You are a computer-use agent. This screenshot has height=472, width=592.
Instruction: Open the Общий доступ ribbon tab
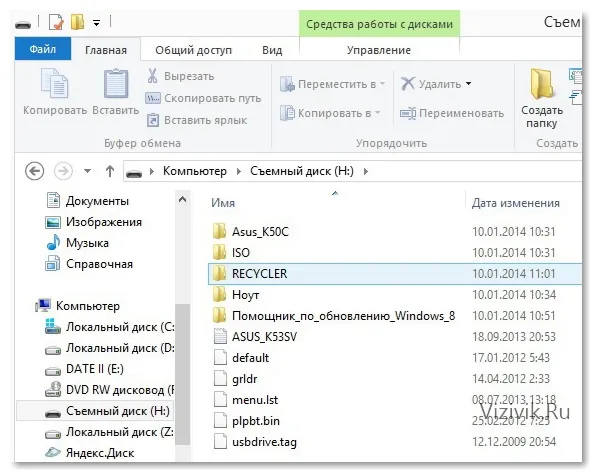(193, 50)
